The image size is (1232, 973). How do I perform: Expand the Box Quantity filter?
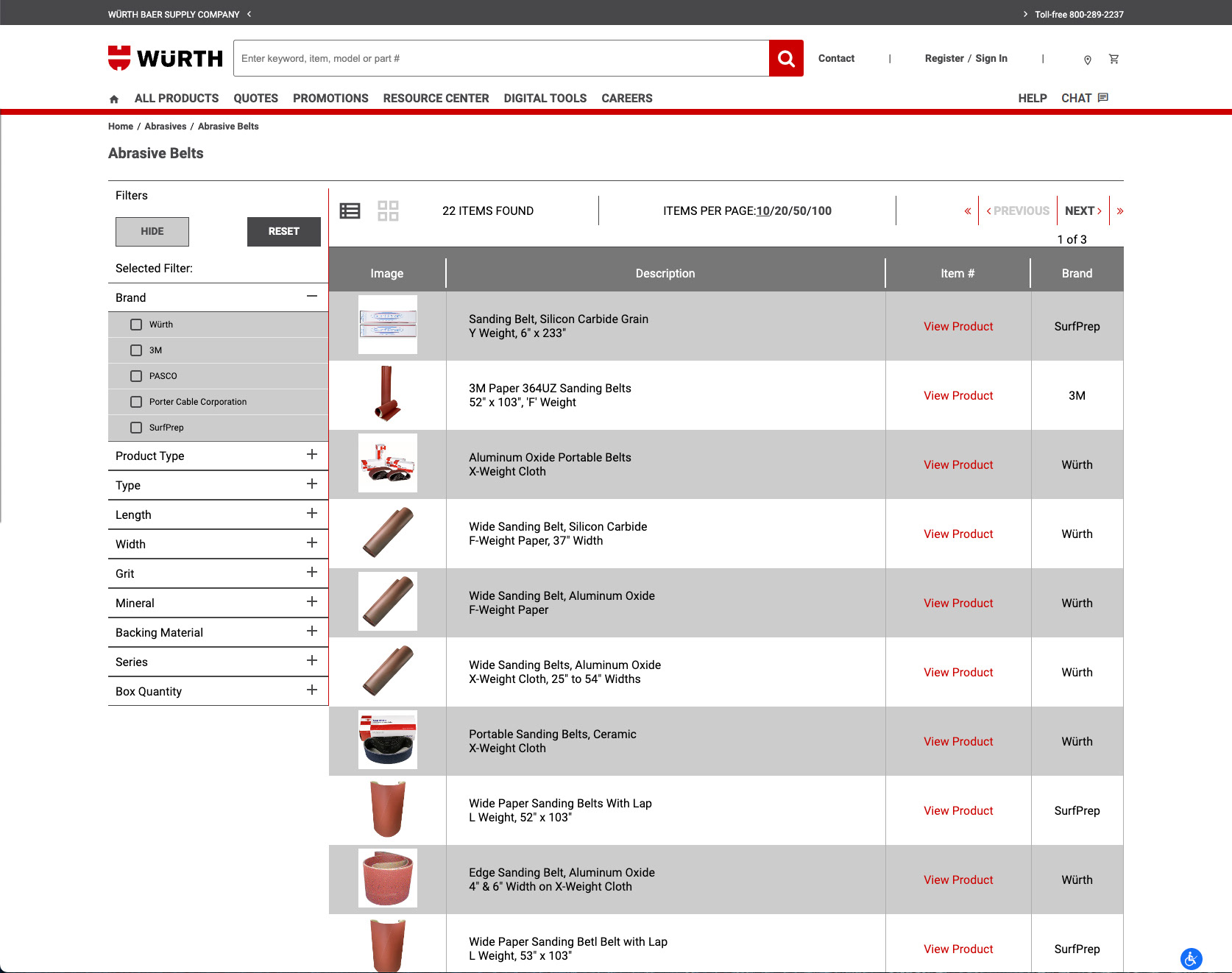click(312, 690)
